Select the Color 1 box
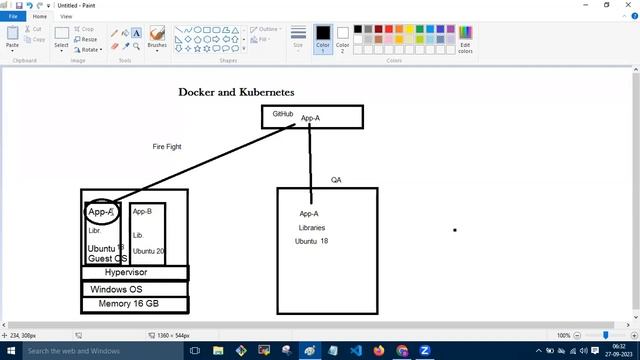640x360 pixels. [323, 39]
